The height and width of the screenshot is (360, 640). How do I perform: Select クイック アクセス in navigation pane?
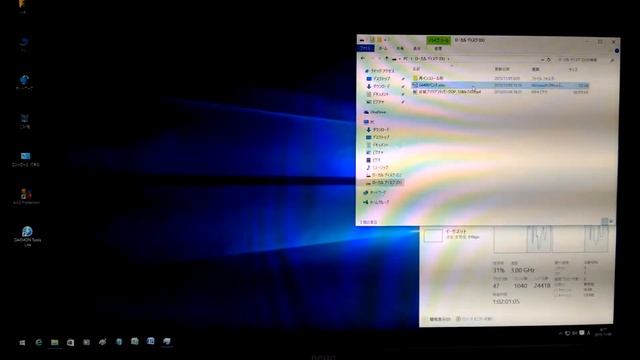click(380, 71)
